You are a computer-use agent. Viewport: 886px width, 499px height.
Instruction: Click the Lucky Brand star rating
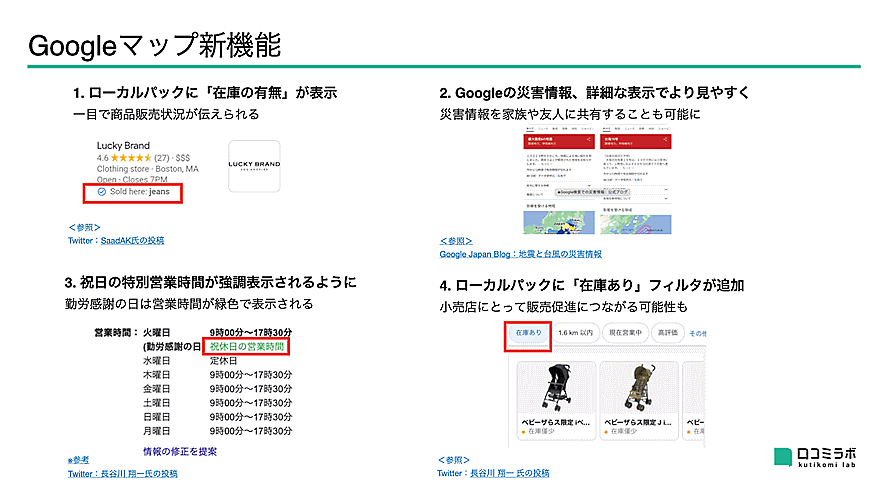click(133, 158)
